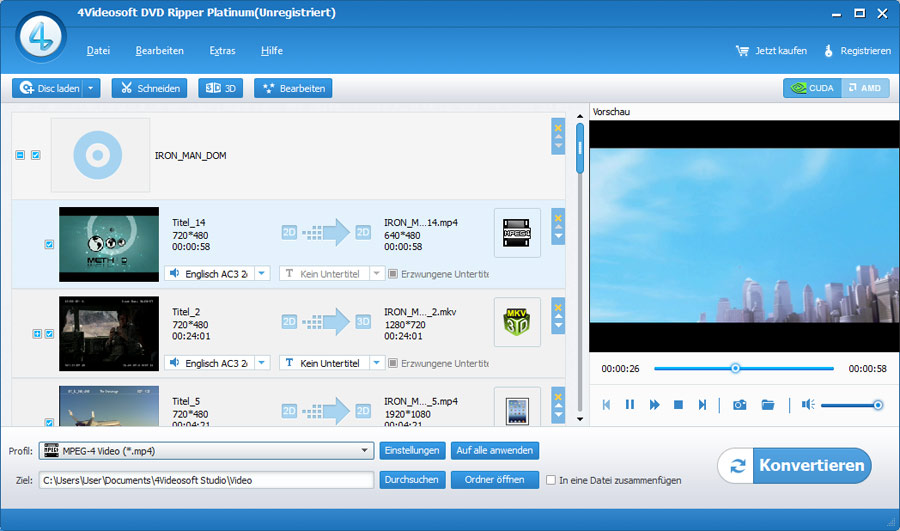Open the Hilfe menu
The image size is (900, 531).
271,51
